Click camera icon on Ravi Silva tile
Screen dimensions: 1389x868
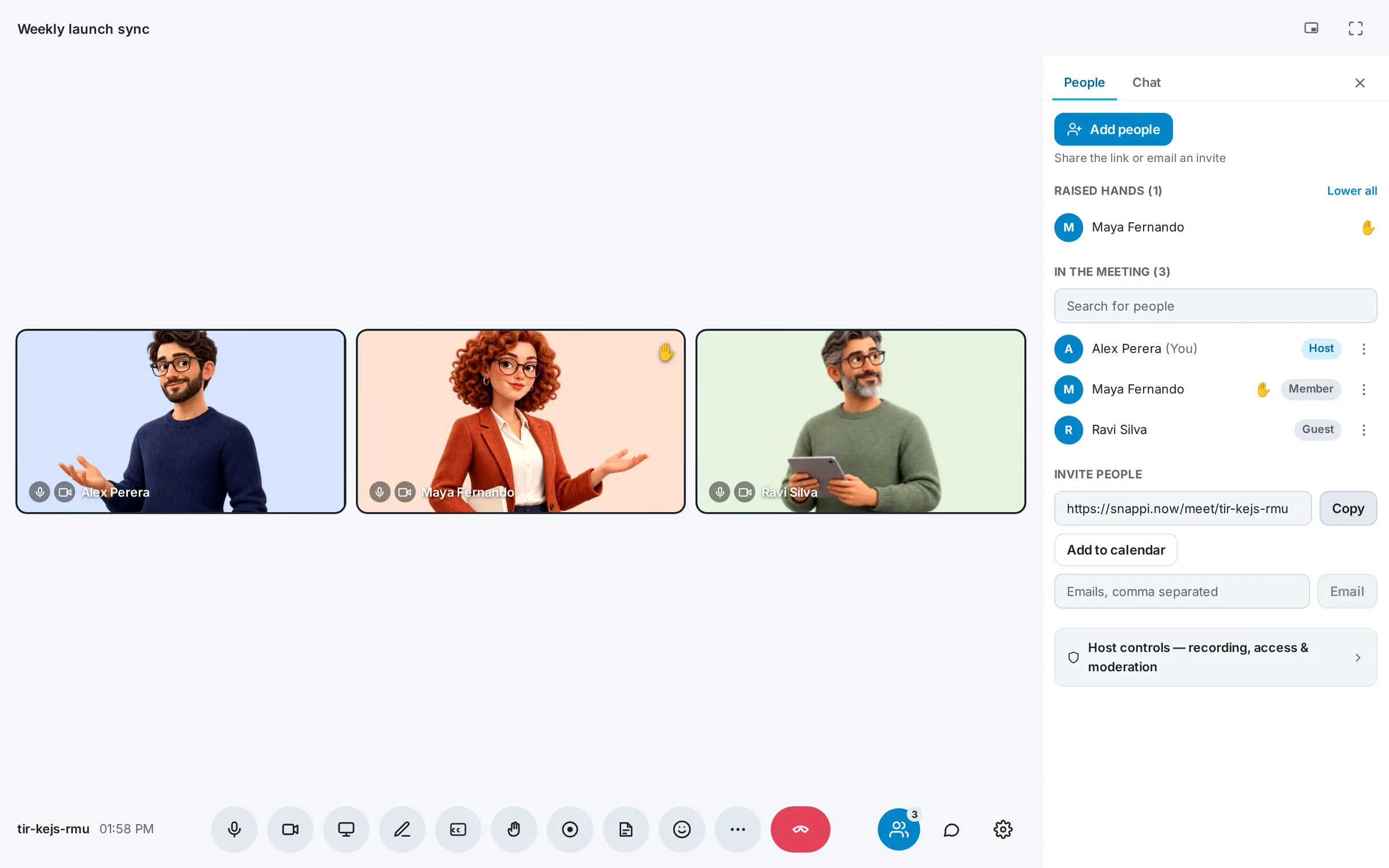(745, 492)
